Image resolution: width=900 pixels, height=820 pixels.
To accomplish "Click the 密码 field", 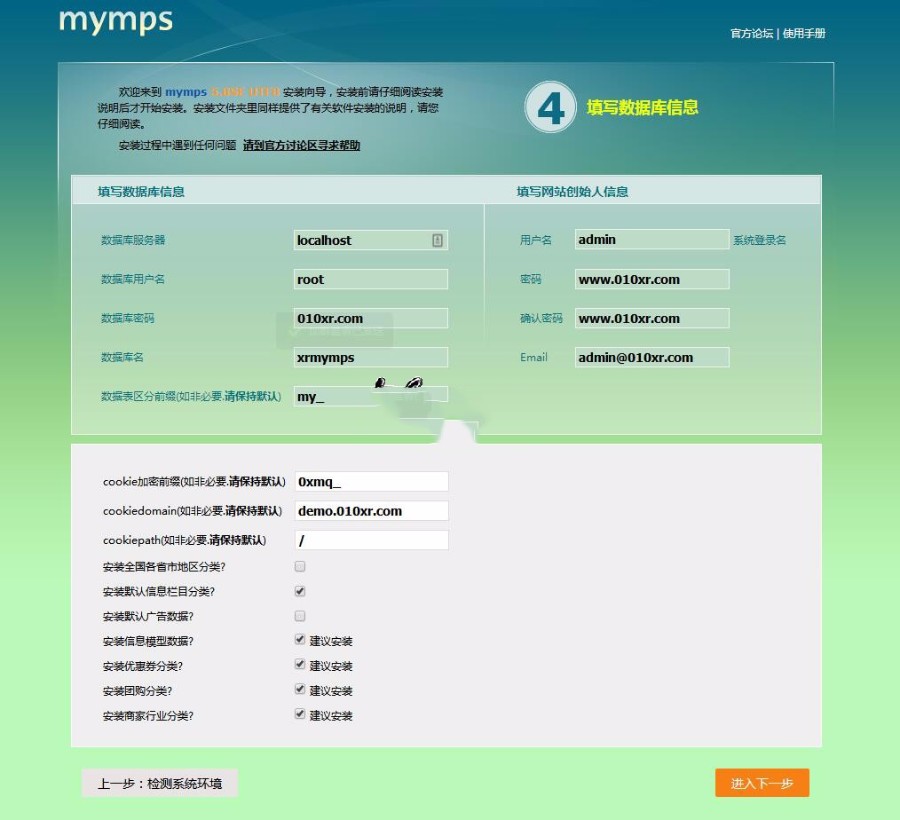I will point(652,279).
